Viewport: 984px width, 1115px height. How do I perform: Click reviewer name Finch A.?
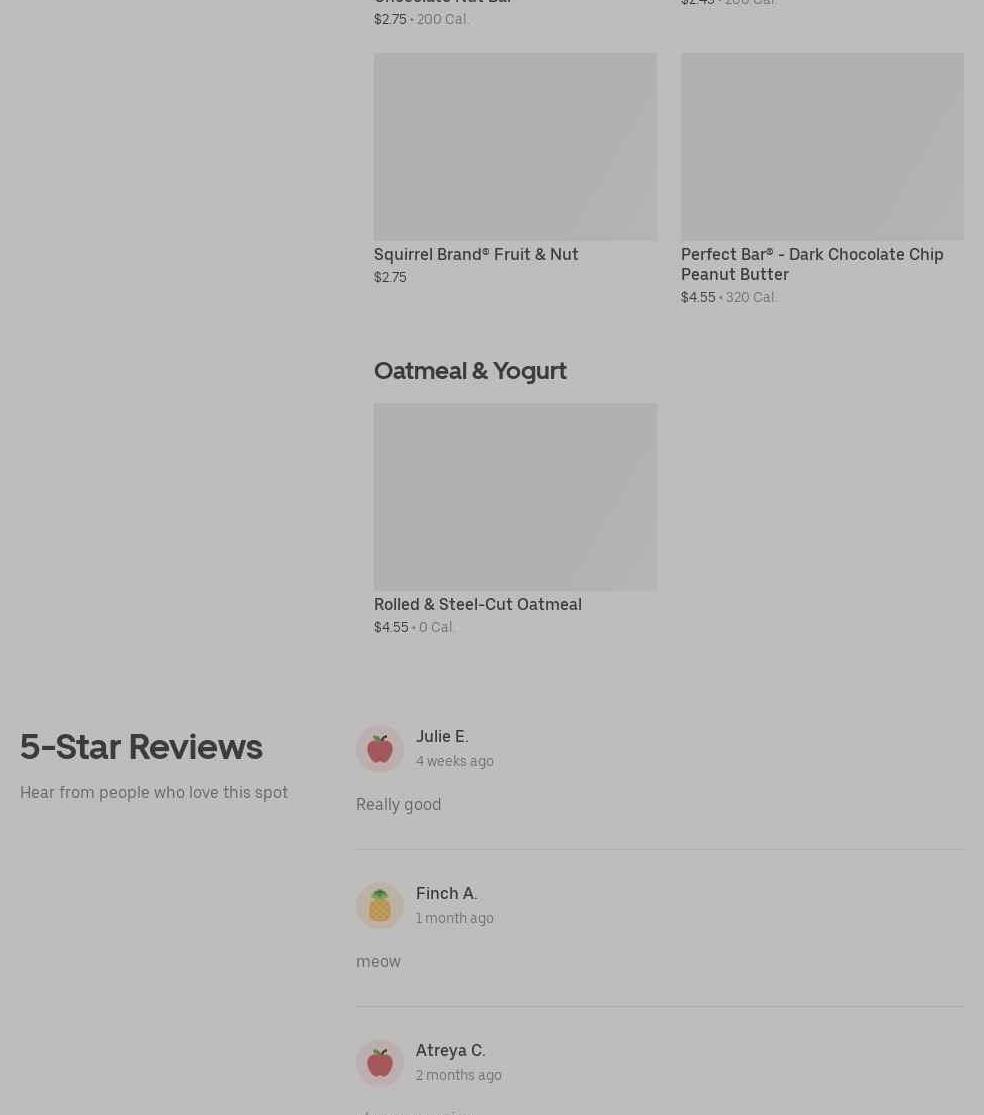[446, 894]
